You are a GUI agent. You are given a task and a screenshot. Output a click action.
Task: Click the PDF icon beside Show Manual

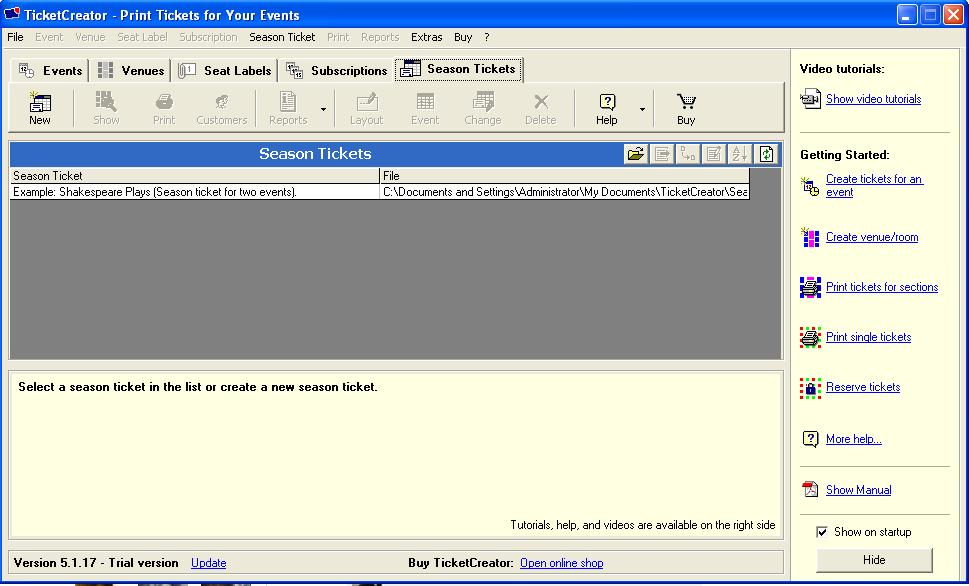810,490
